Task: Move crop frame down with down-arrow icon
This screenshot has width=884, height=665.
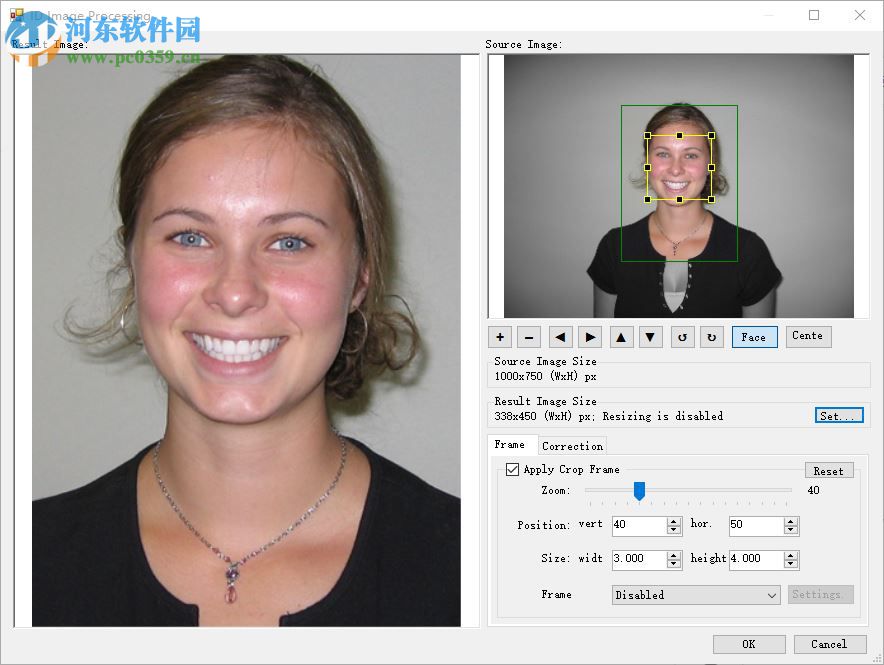Action: point(651,337)
